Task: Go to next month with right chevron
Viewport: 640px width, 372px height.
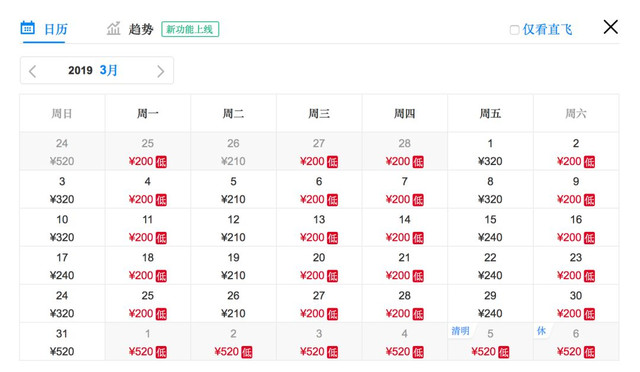Action: point(160,71)
